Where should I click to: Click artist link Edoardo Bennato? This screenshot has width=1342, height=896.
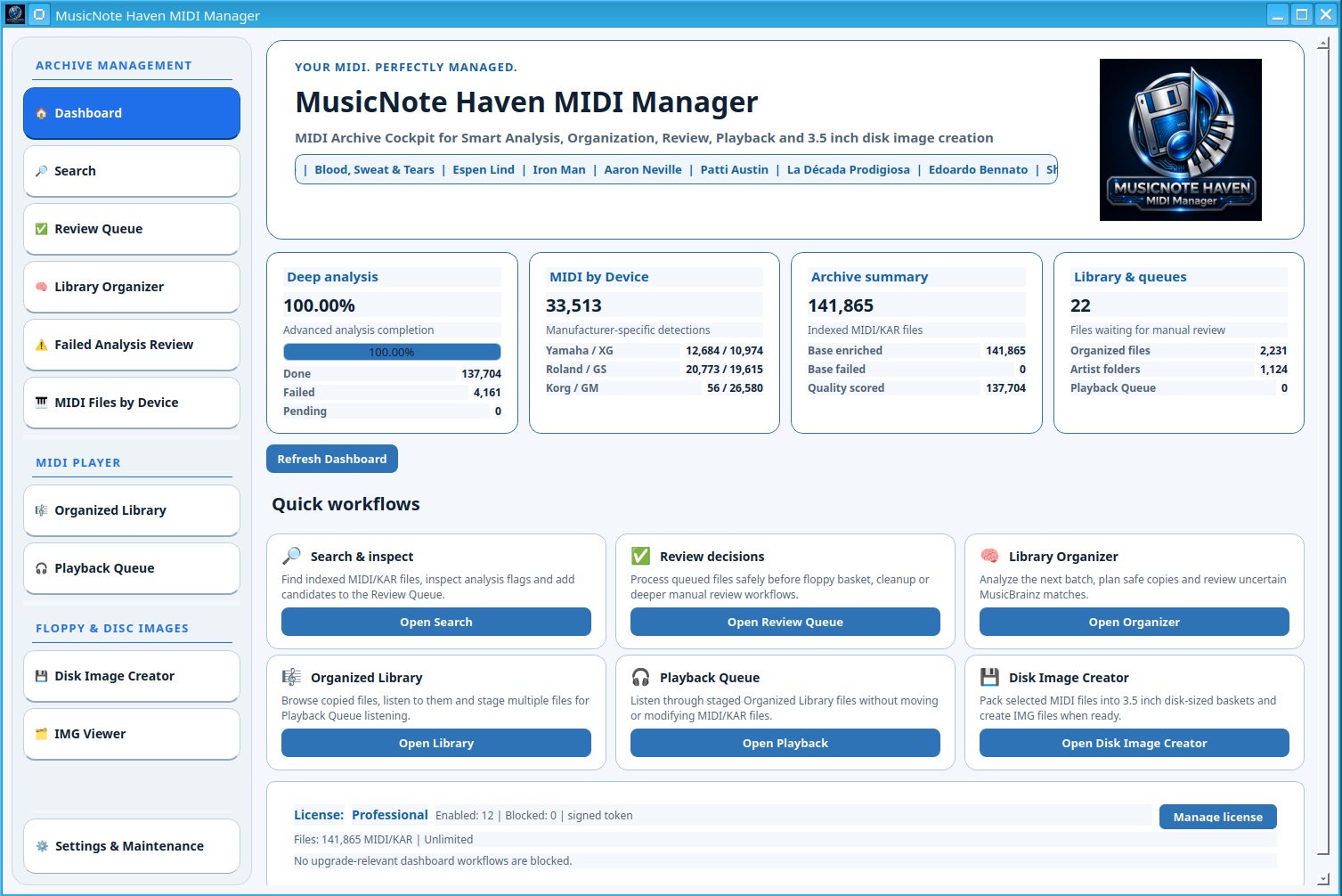coord(978,169)
